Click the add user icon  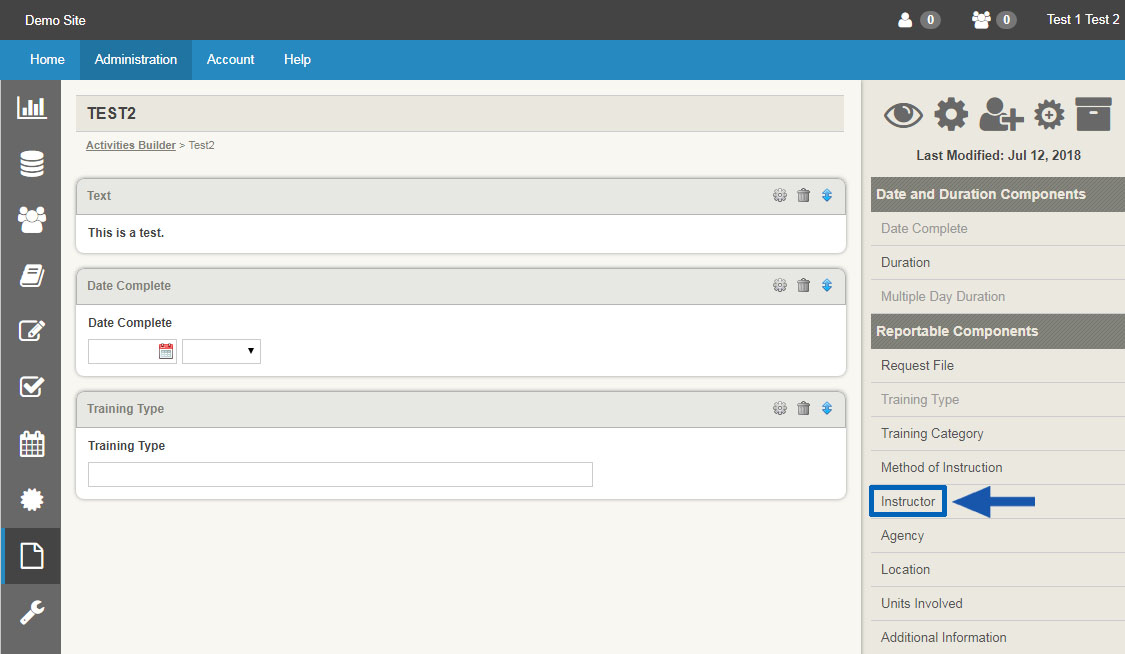pos(1001,115)
